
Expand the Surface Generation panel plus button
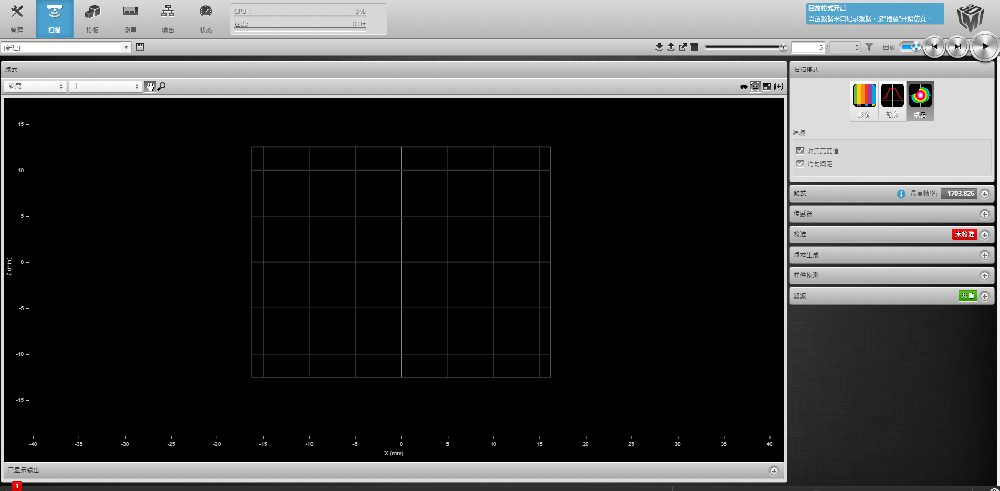point(985,255)
